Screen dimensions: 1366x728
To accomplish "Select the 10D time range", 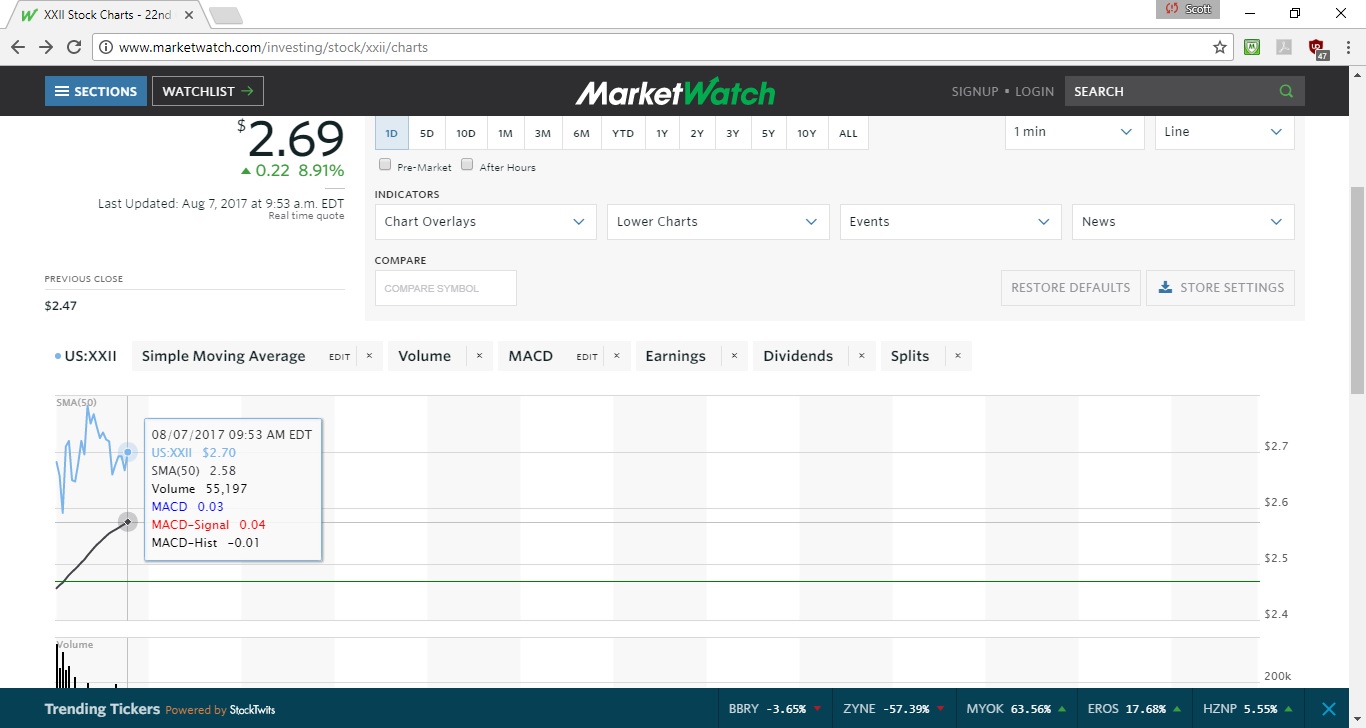I will (x=466, y=133).
